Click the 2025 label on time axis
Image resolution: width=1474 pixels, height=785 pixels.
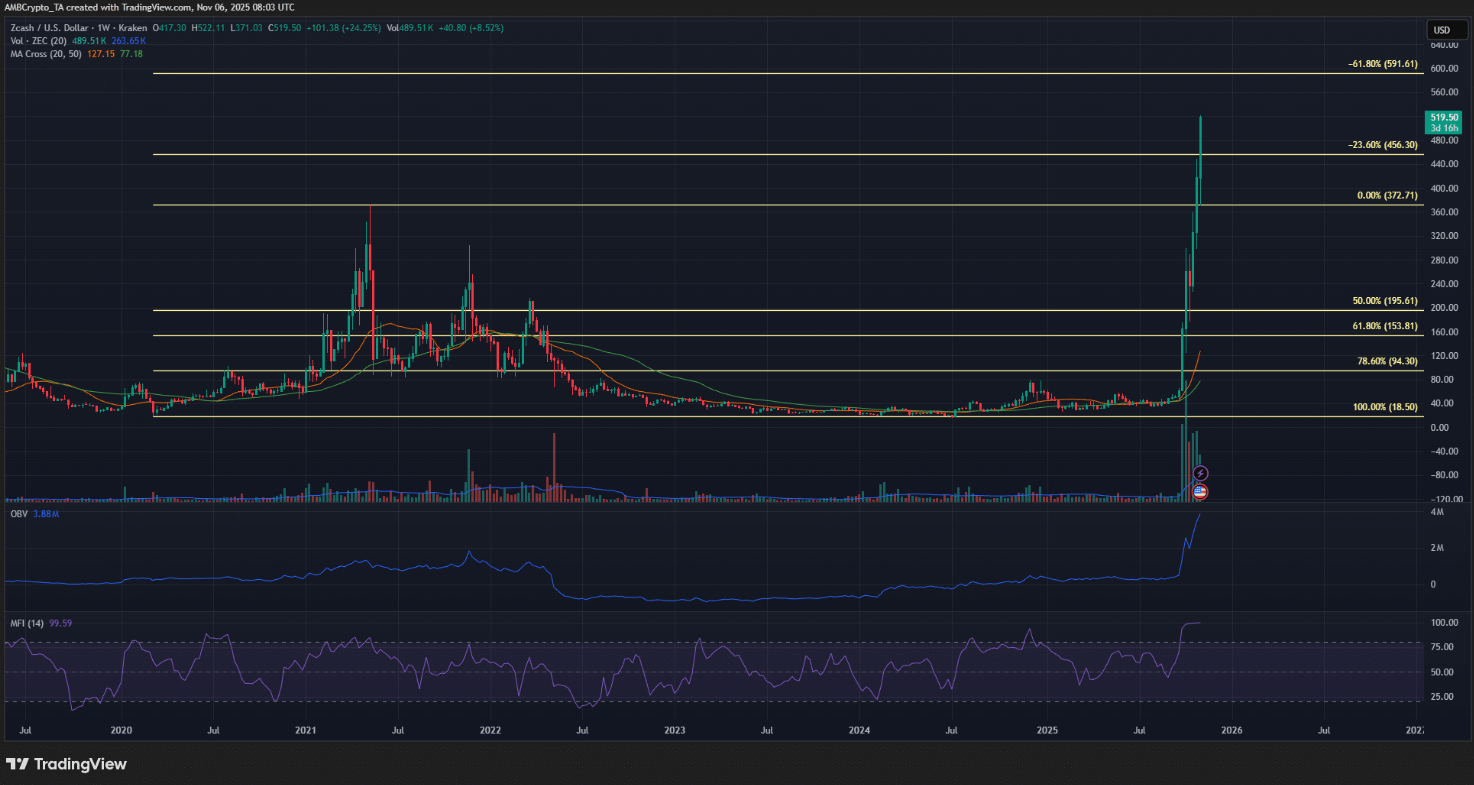(x=1047, y=731)
